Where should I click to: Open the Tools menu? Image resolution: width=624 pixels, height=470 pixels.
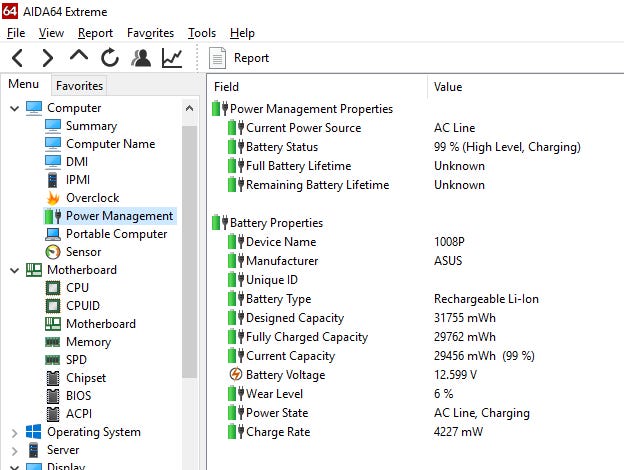[202, 33]
